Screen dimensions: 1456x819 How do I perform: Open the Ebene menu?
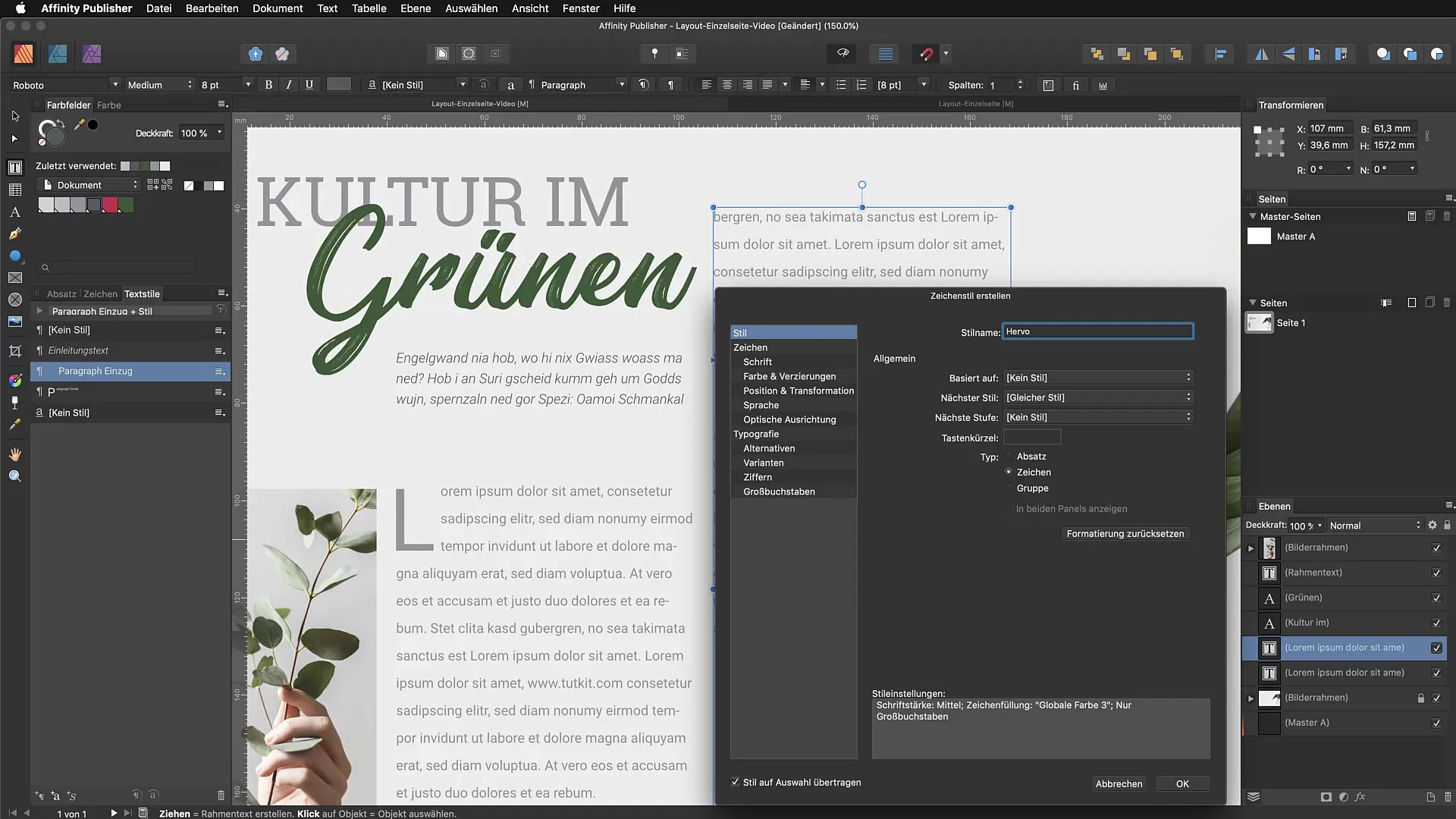click(416, 8)
